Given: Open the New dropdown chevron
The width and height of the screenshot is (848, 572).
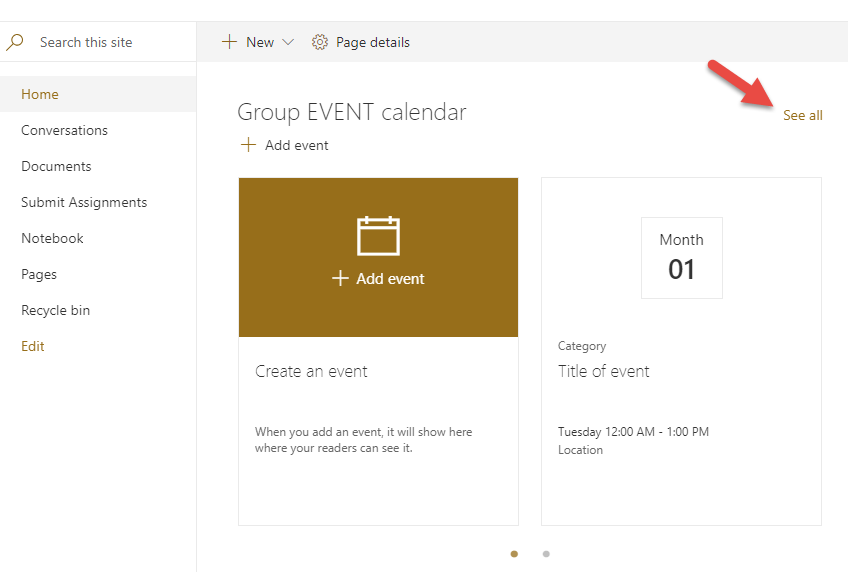Looking at the screenshot, I should point(288,42).
